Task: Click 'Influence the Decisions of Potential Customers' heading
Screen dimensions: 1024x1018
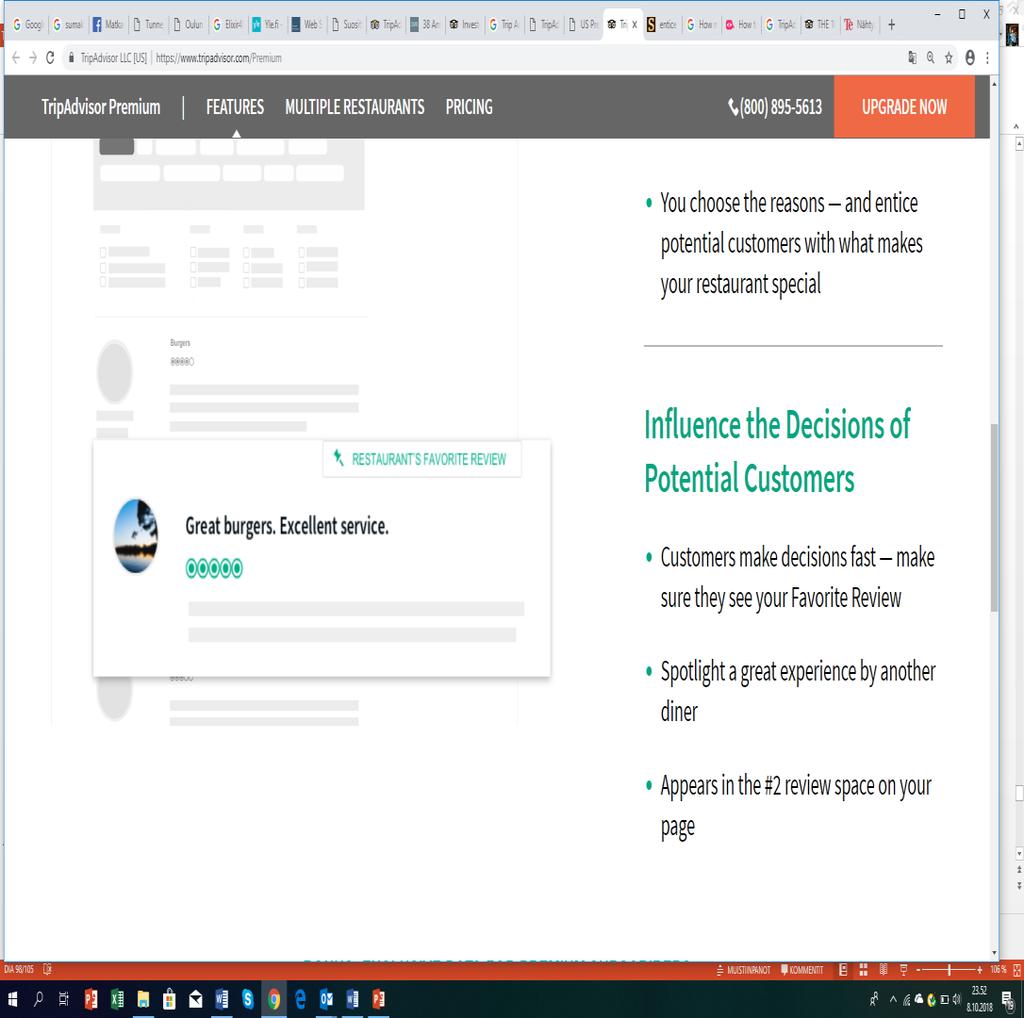Action: [777, 452]
